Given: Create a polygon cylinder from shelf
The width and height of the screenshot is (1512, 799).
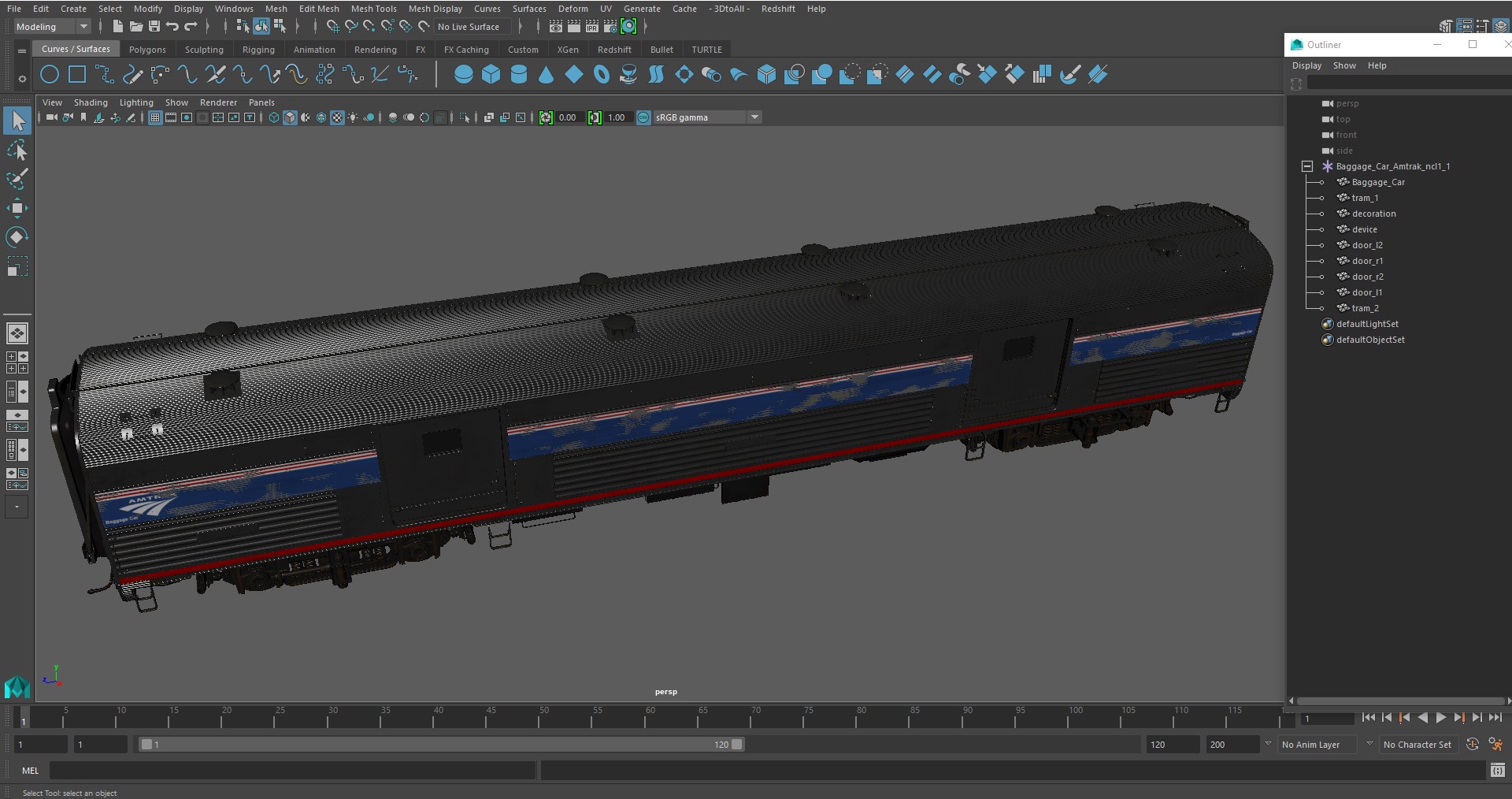Looking at the screenshot, I should pos(519,75).
